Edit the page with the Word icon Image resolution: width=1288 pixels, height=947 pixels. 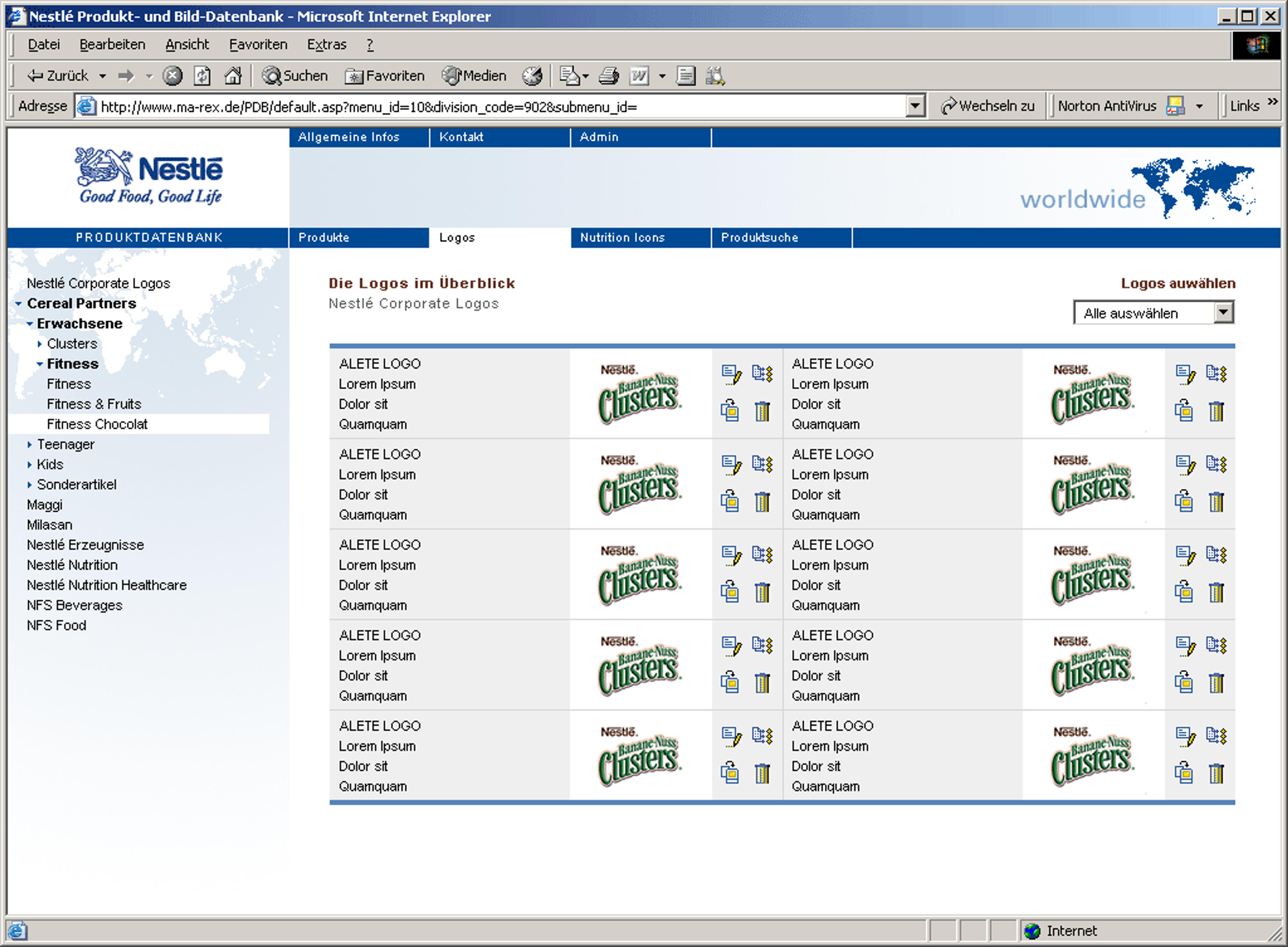click(x=639, y=76)
